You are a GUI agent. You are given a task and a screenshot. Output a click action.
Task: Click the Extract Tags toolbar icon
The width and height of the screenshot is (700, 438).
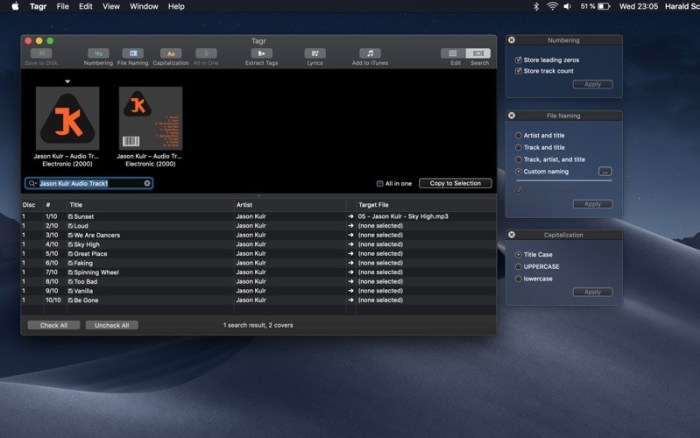(x=262, y=54)
